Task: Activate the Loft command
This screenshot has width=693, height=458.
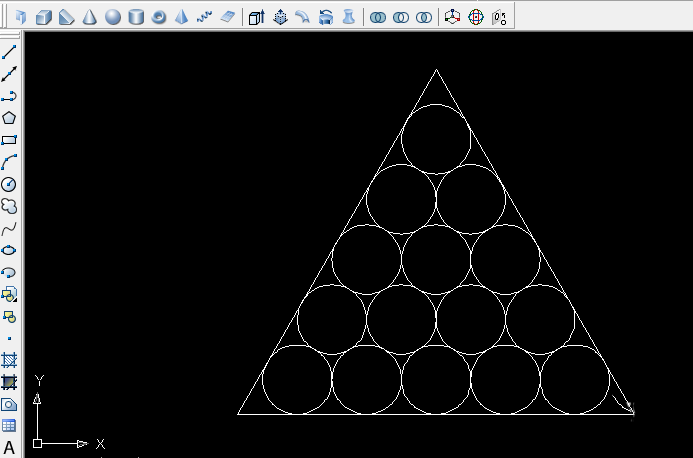Action: pyautogui.click(x=349, y=17)
